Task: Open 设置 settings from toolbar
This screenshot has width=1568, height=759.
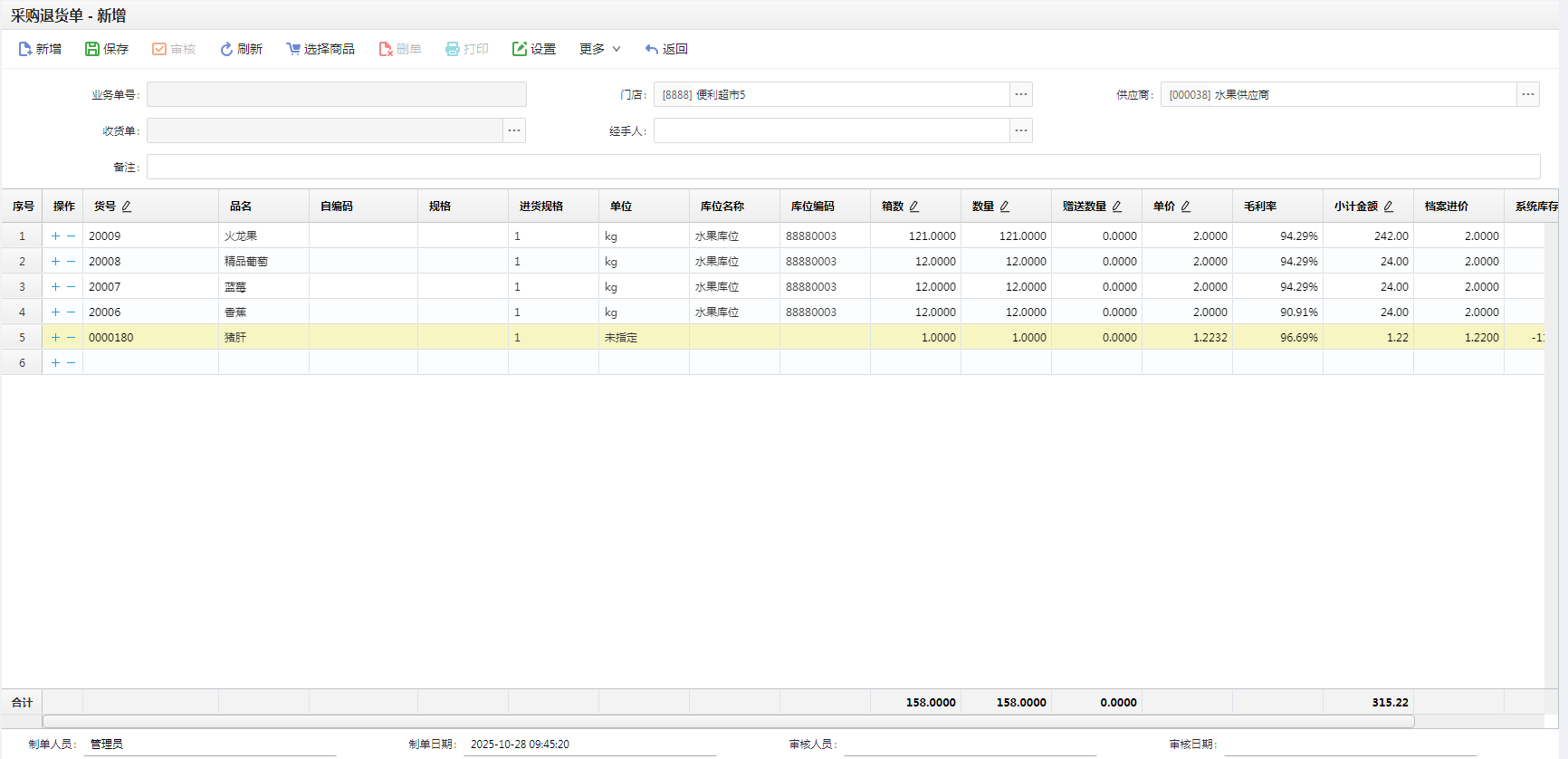Action: 534,49
